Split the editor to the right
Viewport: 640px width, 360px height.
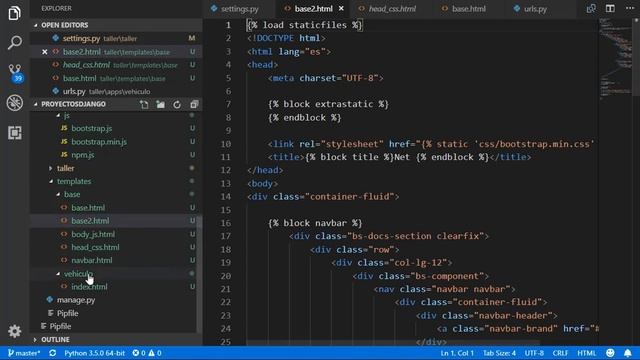pyautogui.click(x=610, y=9)
